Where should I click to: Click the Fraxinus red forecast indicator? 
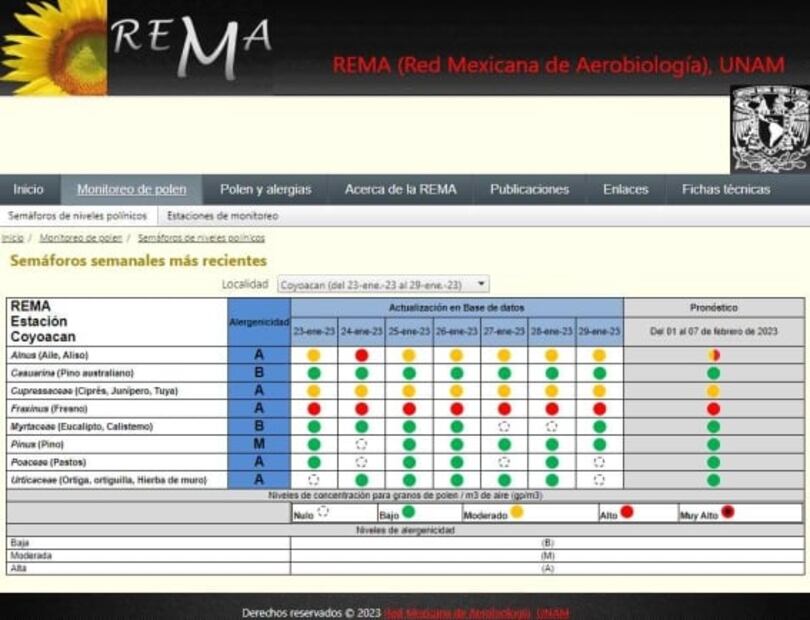pyautogui.click(x=713, y=409)
